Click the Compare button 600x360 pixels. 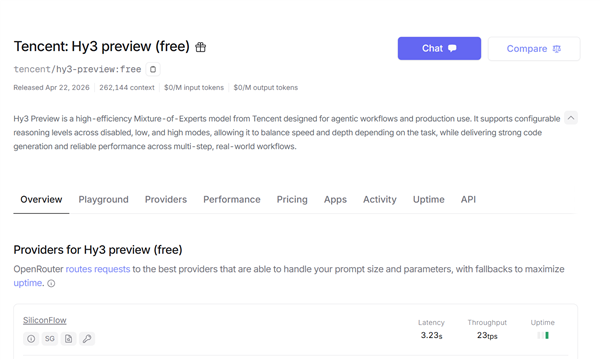[x=534, y=49]
